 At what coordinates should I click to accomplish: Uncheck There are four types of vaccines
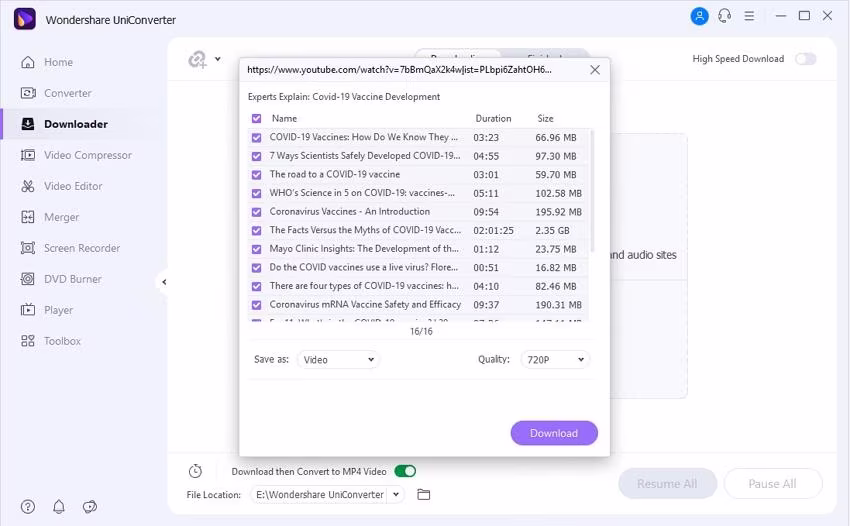tap(256, 286)
